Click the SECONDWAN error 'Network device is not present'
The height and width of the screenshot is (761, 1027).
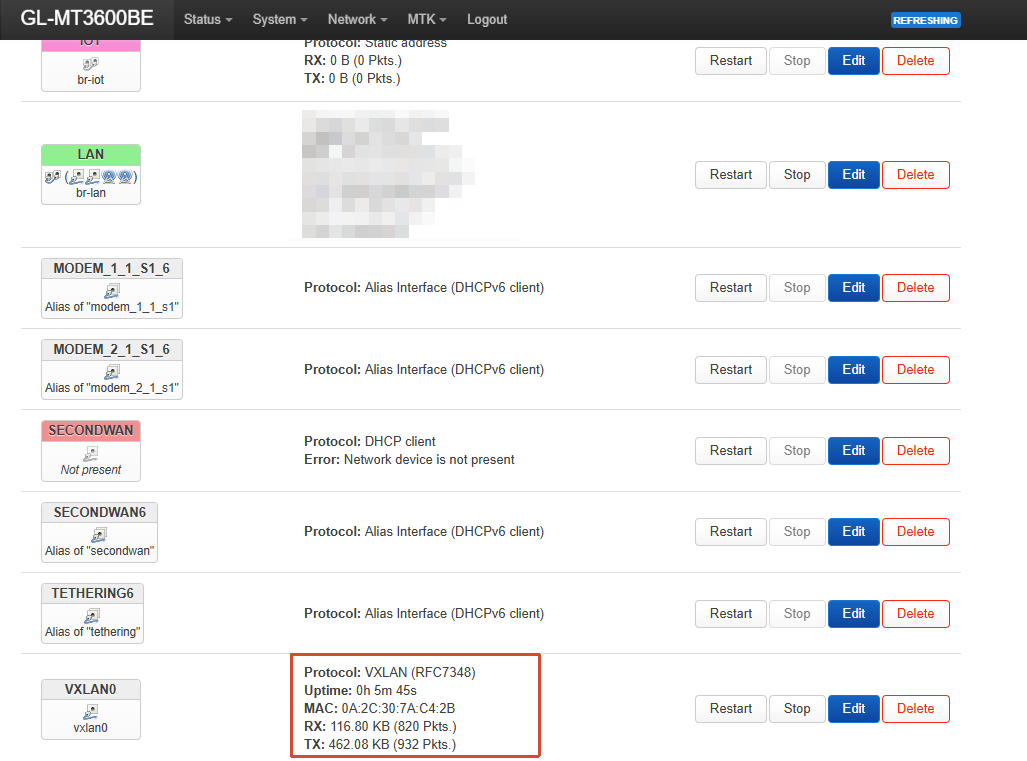[429, 460]
